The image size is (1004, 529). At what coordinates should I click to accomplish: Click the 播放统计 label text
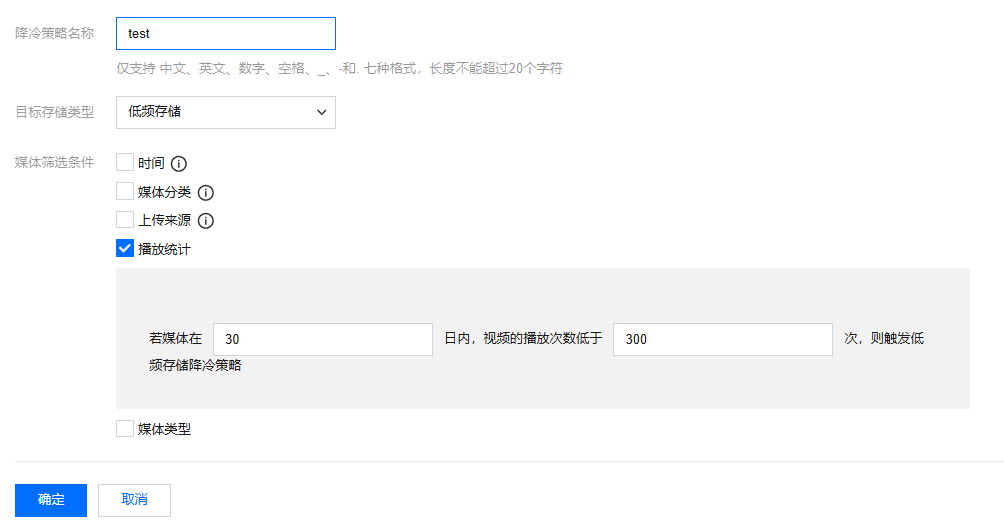pos(165,249)
